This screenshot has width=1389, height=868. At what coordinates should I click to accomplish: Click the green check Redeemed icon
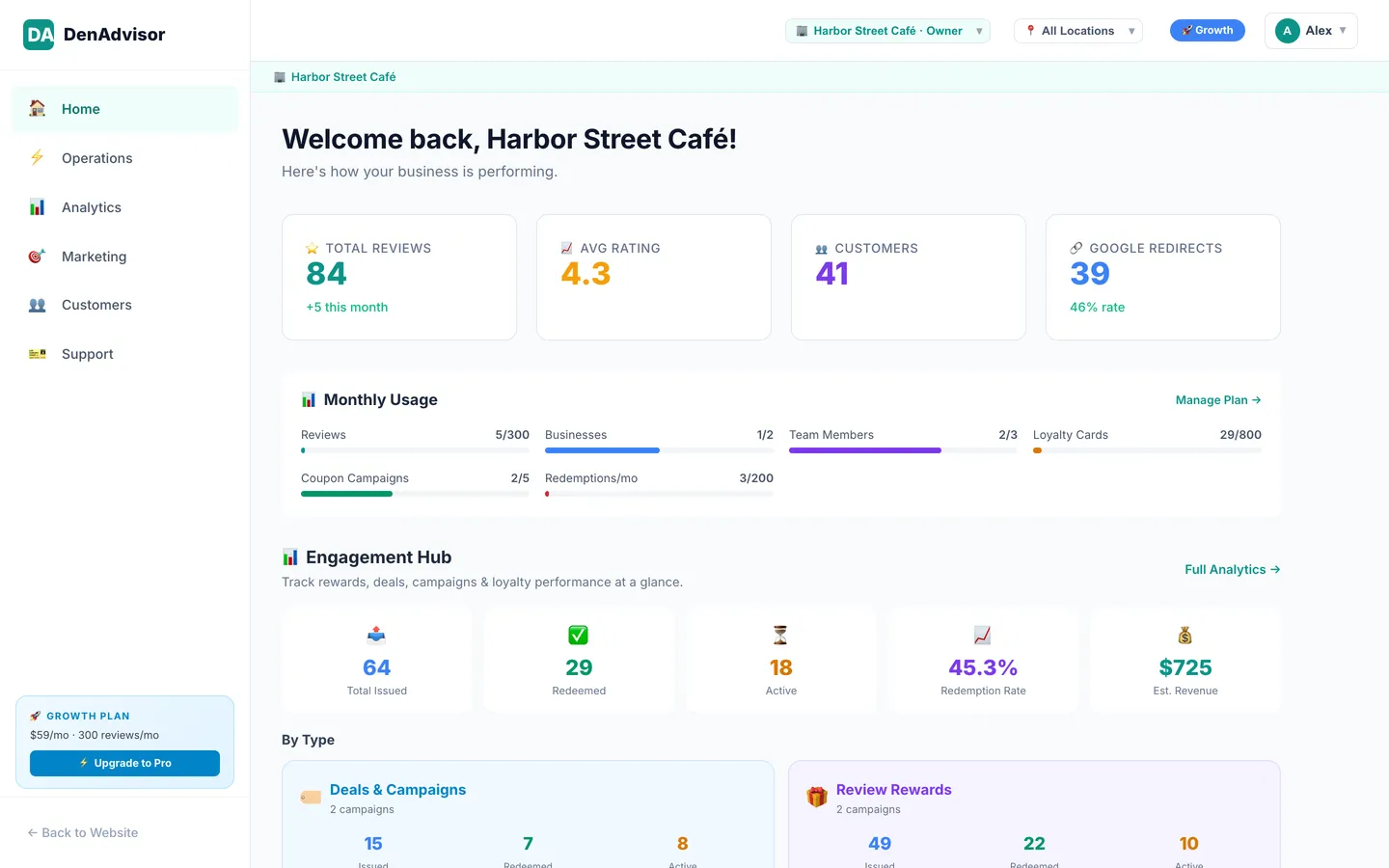click(x=579, y=635)
